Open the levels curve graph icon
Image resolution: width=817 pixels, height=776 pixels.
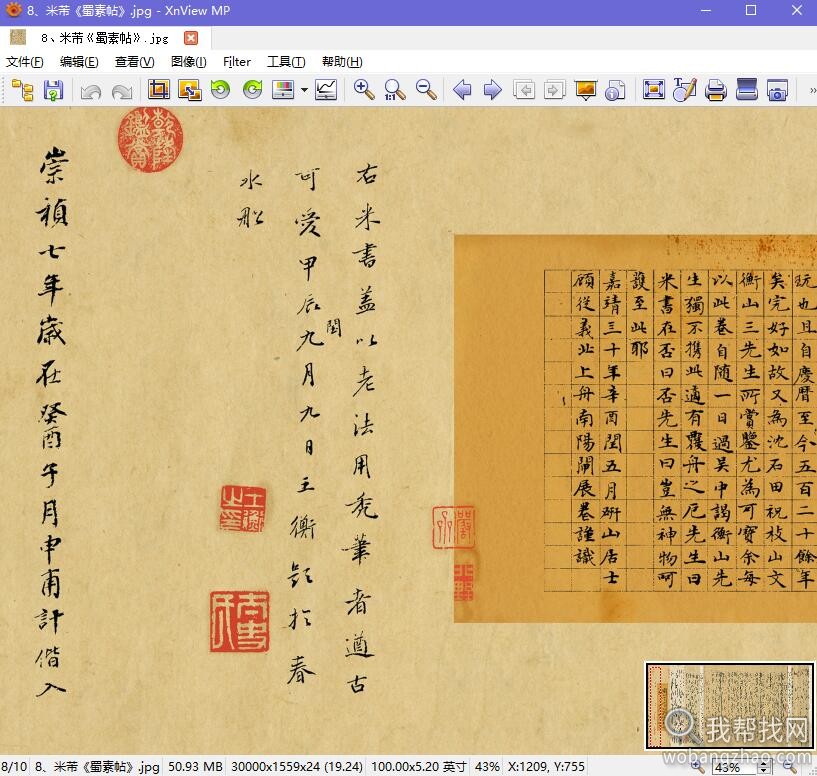(326, 90)
